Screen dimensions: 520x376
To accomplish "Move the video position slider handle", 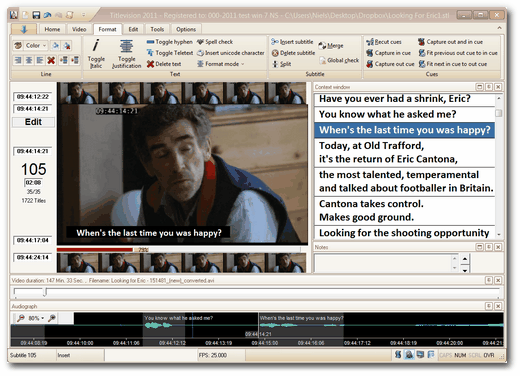I will [45, 292].
